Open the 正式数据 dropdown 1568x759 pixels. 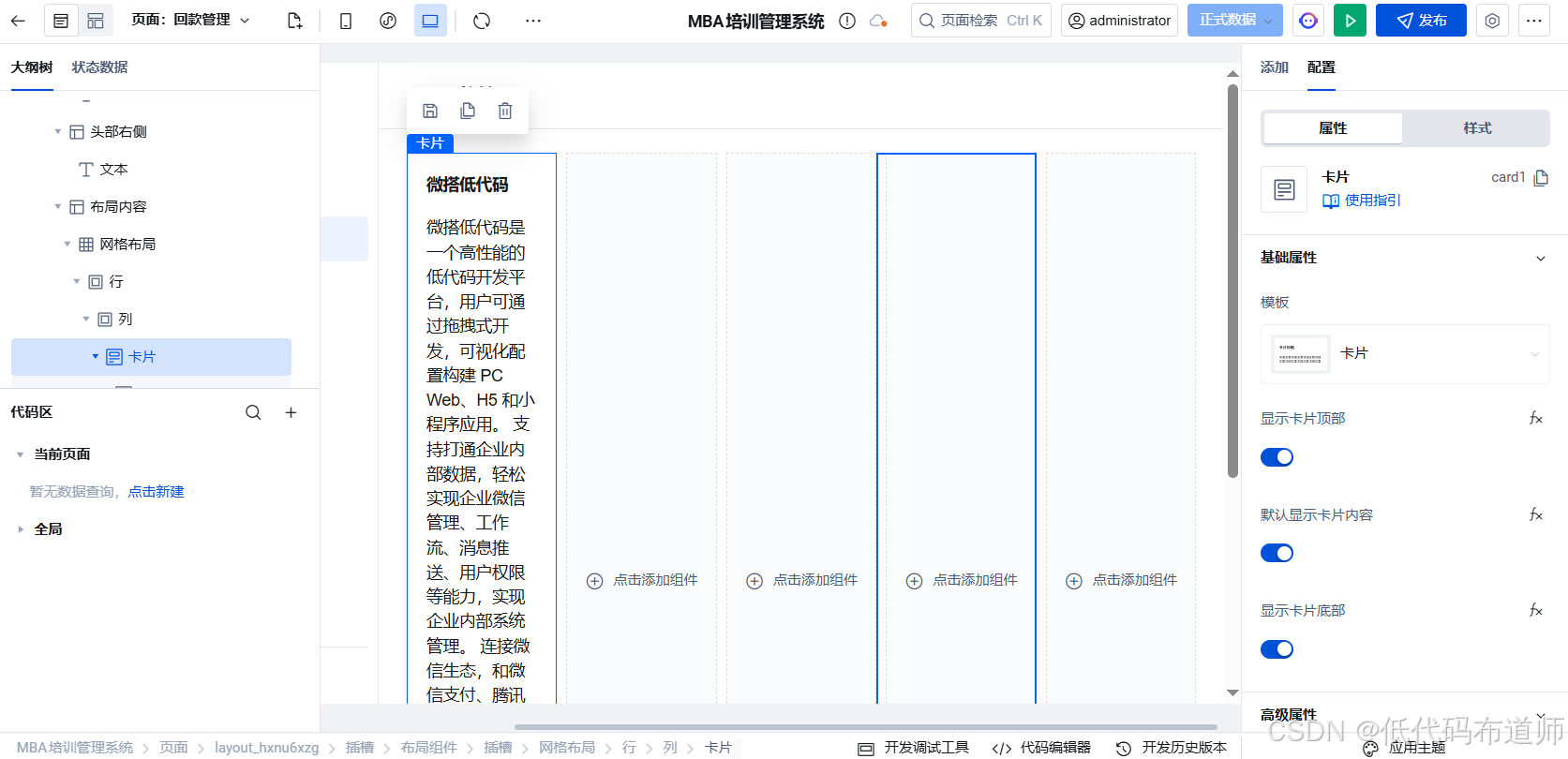pyautogui.click(x=1234, y=21)
